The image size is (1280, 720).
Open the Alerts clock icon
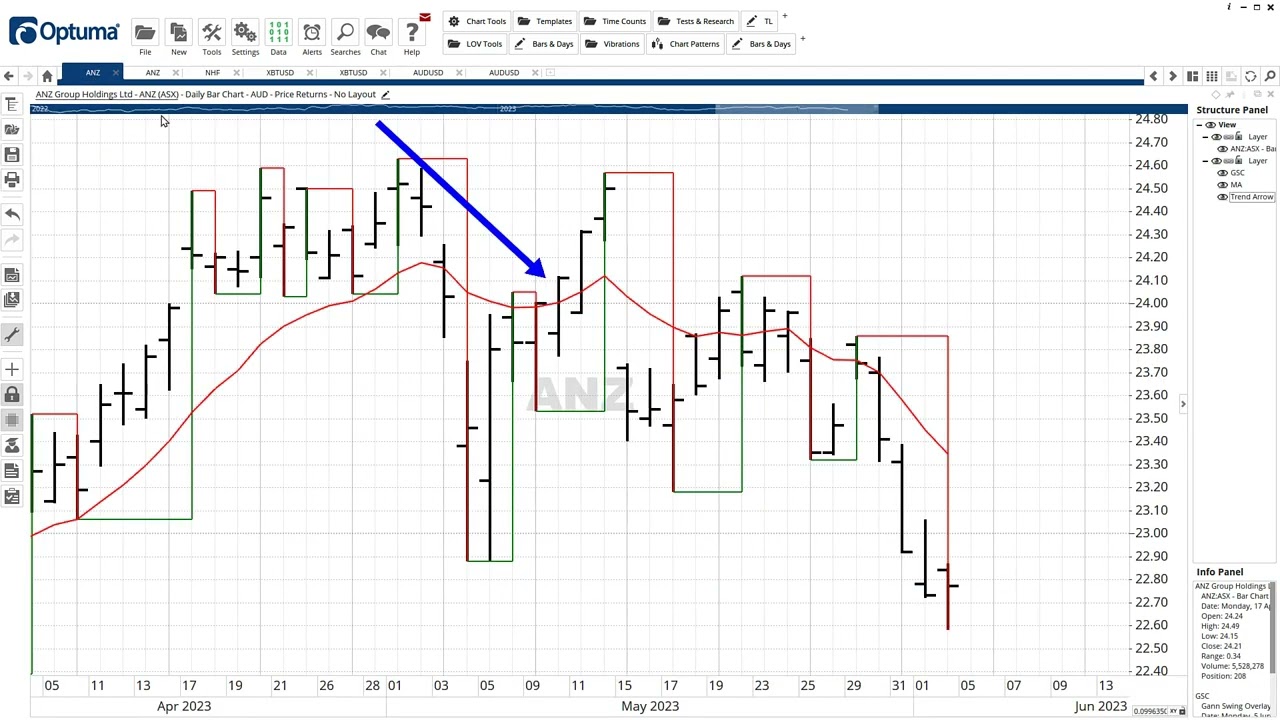(x=312, y=33)
